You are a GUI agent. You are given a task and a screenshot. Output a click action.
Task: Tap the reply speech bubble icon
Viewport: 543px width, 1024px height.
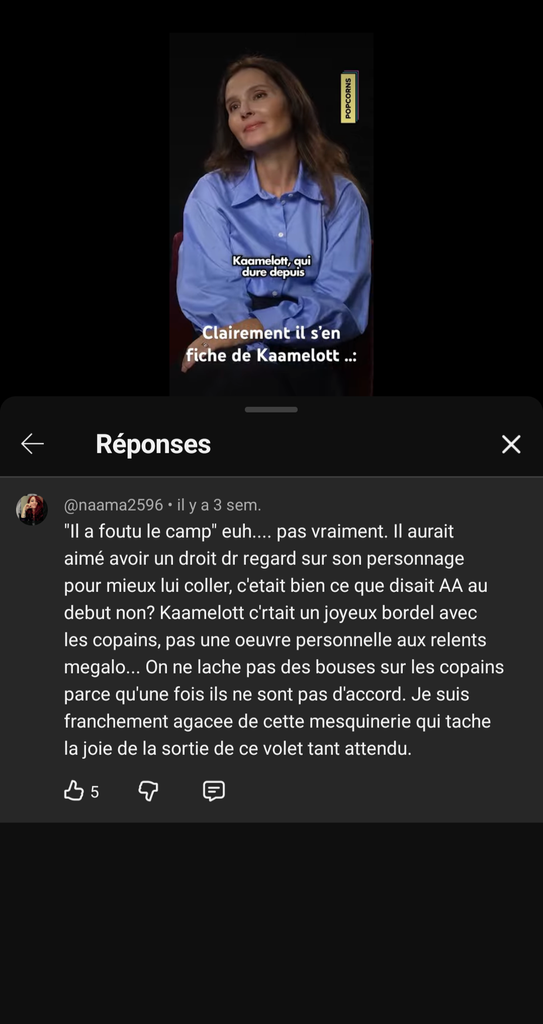point(214,791)
